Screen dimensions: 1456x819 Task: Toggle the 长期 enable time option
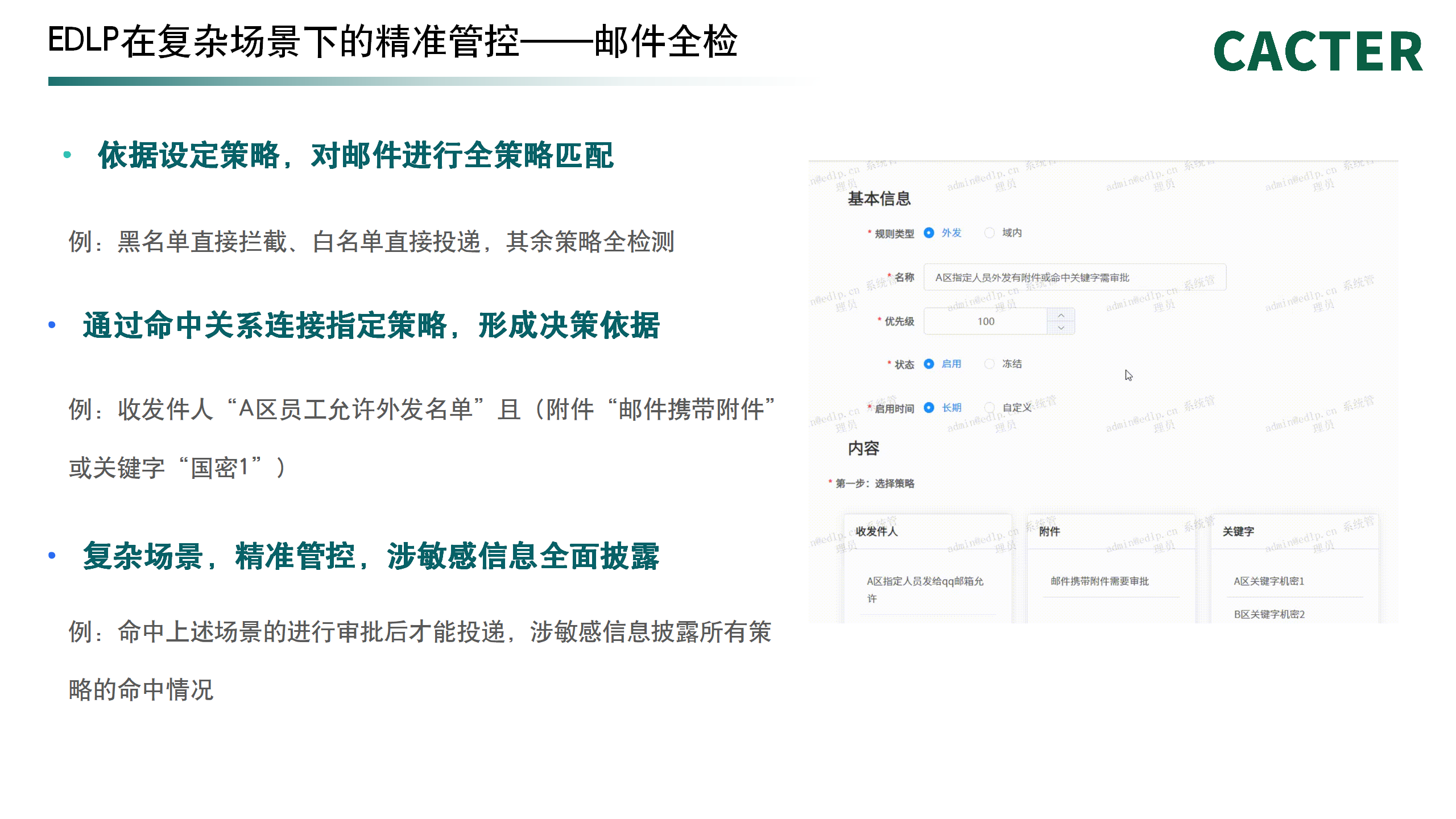pos(929,408)
